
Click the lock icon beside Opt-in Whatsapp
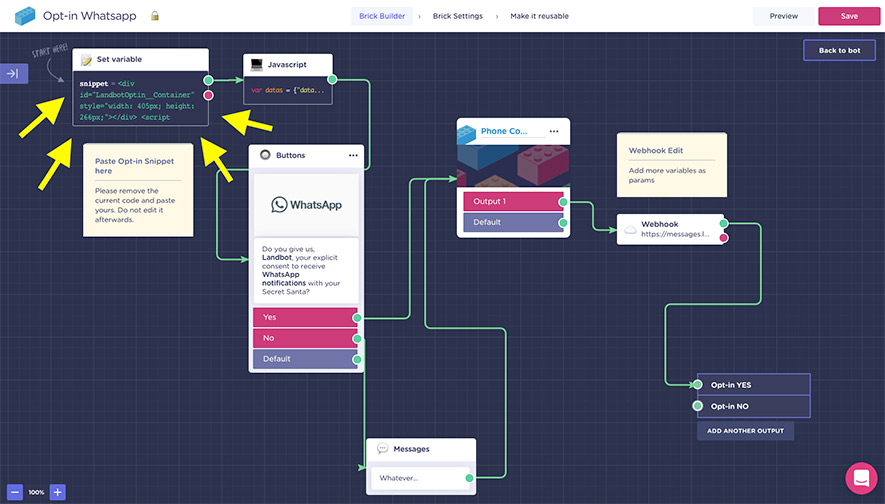click(x=155, y=16)
